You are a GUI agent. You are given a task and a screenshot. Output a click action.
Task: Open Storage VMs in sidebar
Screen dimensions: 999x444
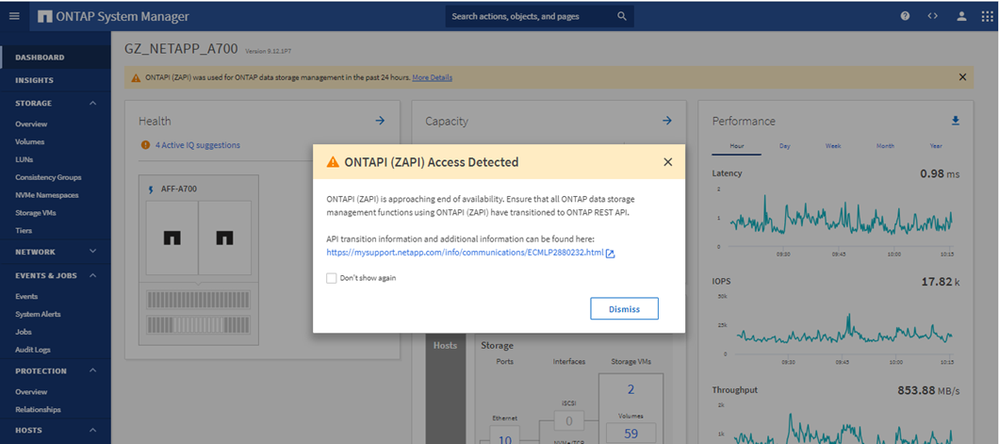[x=36, y=213]
